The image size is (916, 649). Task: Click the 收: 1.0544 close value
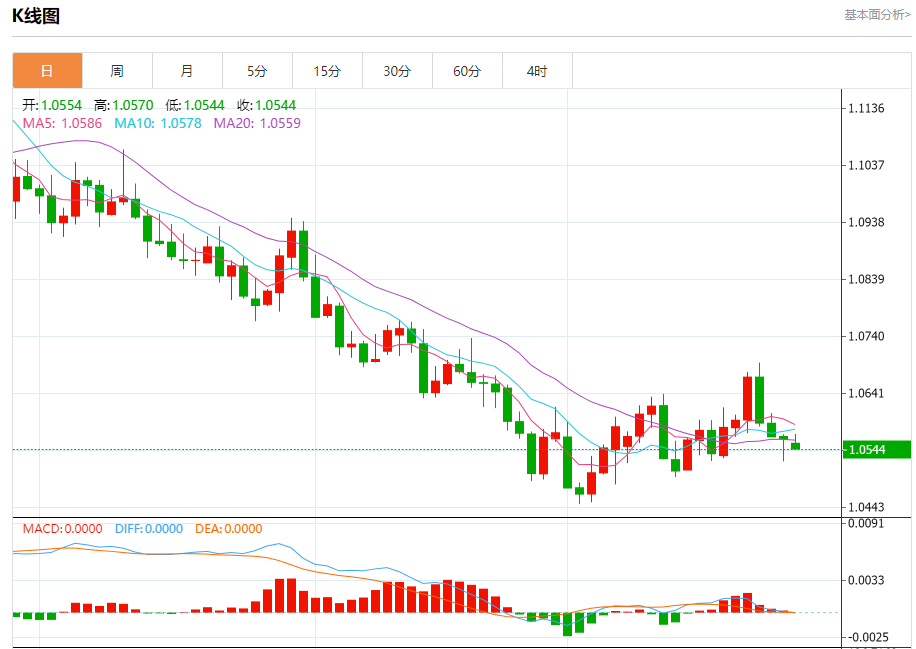pyautogui.click(x=266, y=105)
